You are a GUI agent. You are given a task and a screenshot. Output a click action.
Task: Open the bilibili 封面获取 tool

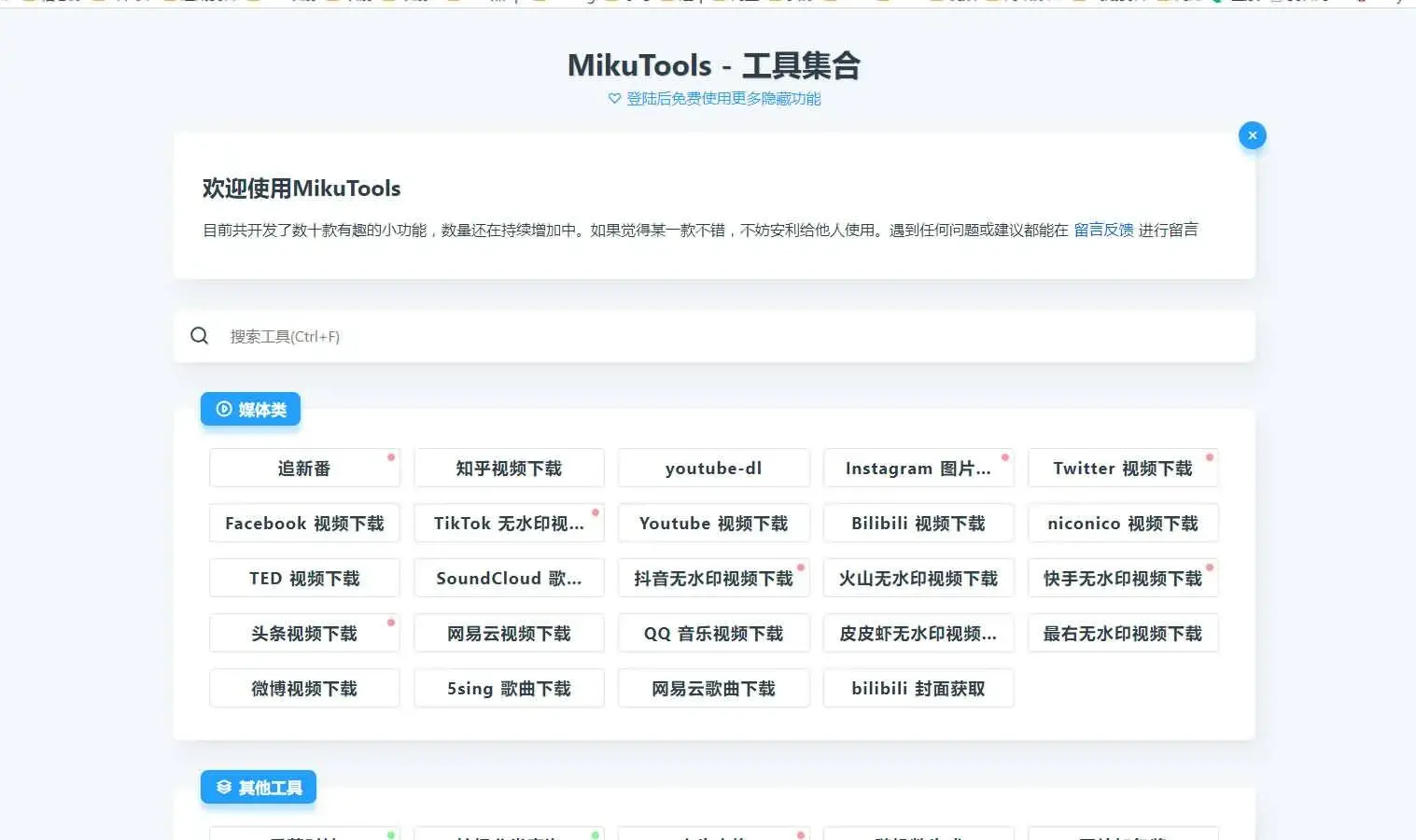click(918, 689)
